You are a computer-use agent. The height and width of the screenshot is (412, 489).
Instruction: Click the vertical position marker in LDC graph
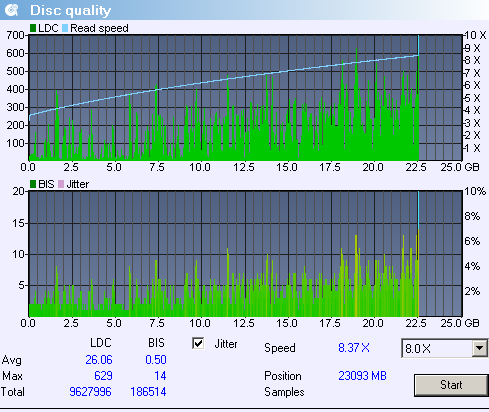(x=418, y=98)
